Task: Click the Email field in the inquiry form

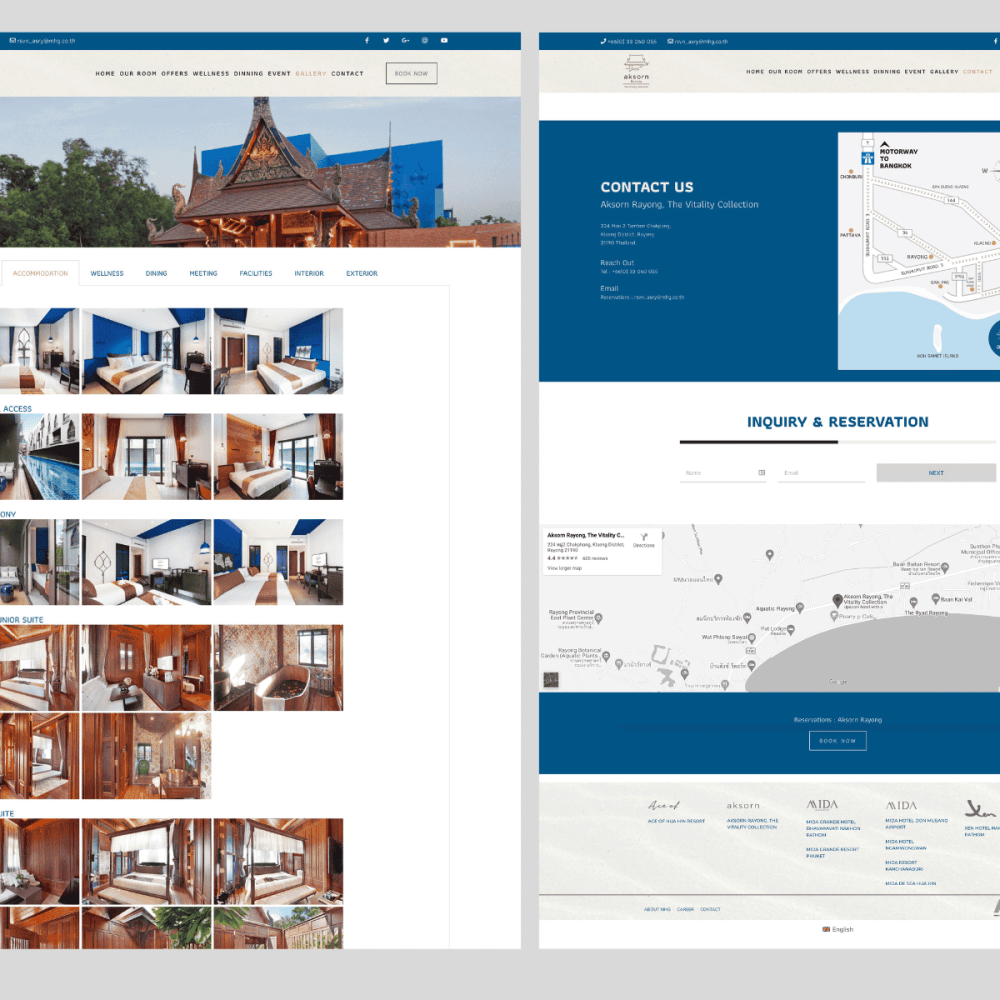Action: (821, 473)
